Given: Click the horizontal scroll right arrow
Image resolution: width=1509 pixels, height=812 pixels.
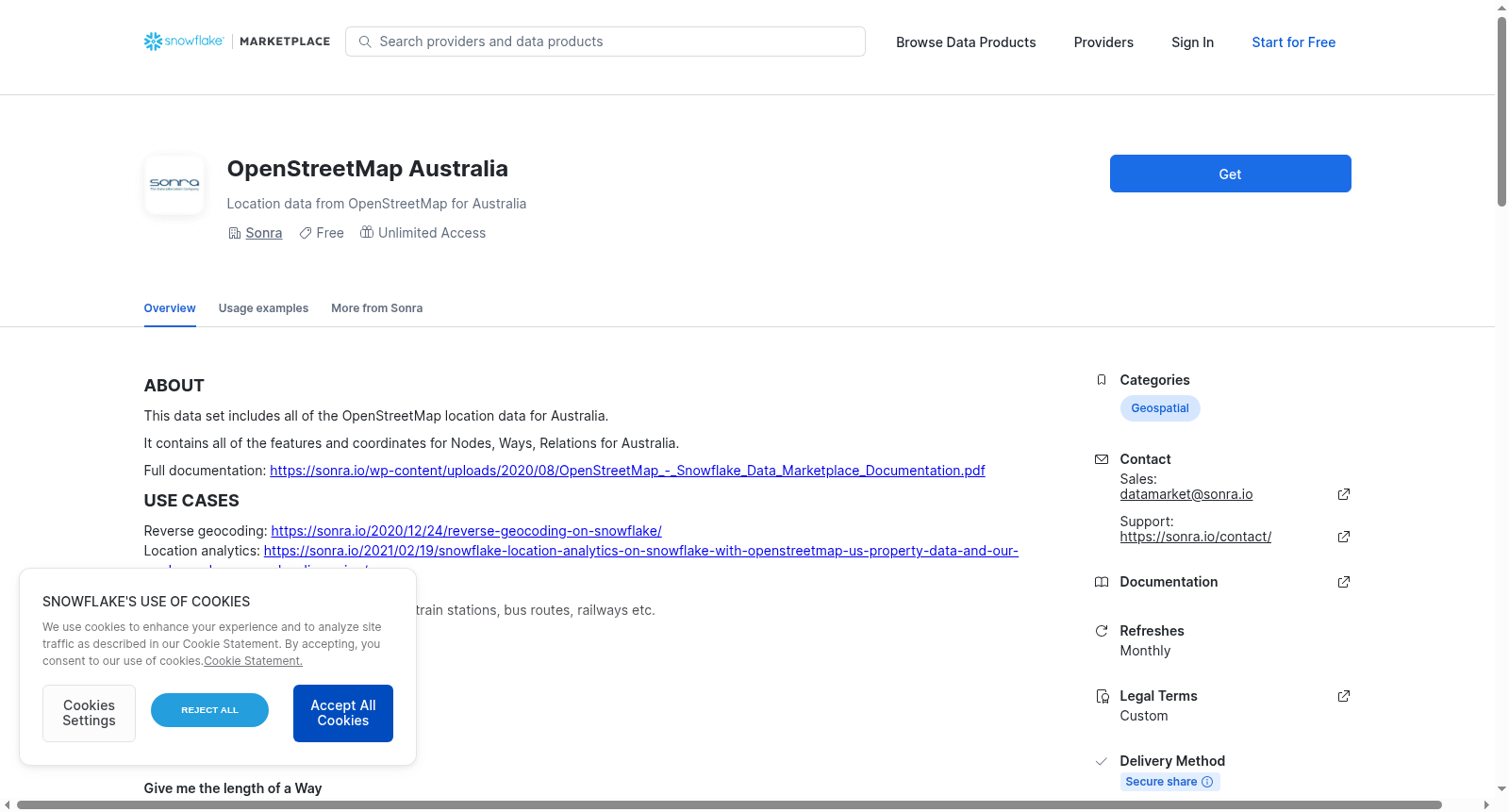Looking at the screenshot, I should (x=1487, y=804).
